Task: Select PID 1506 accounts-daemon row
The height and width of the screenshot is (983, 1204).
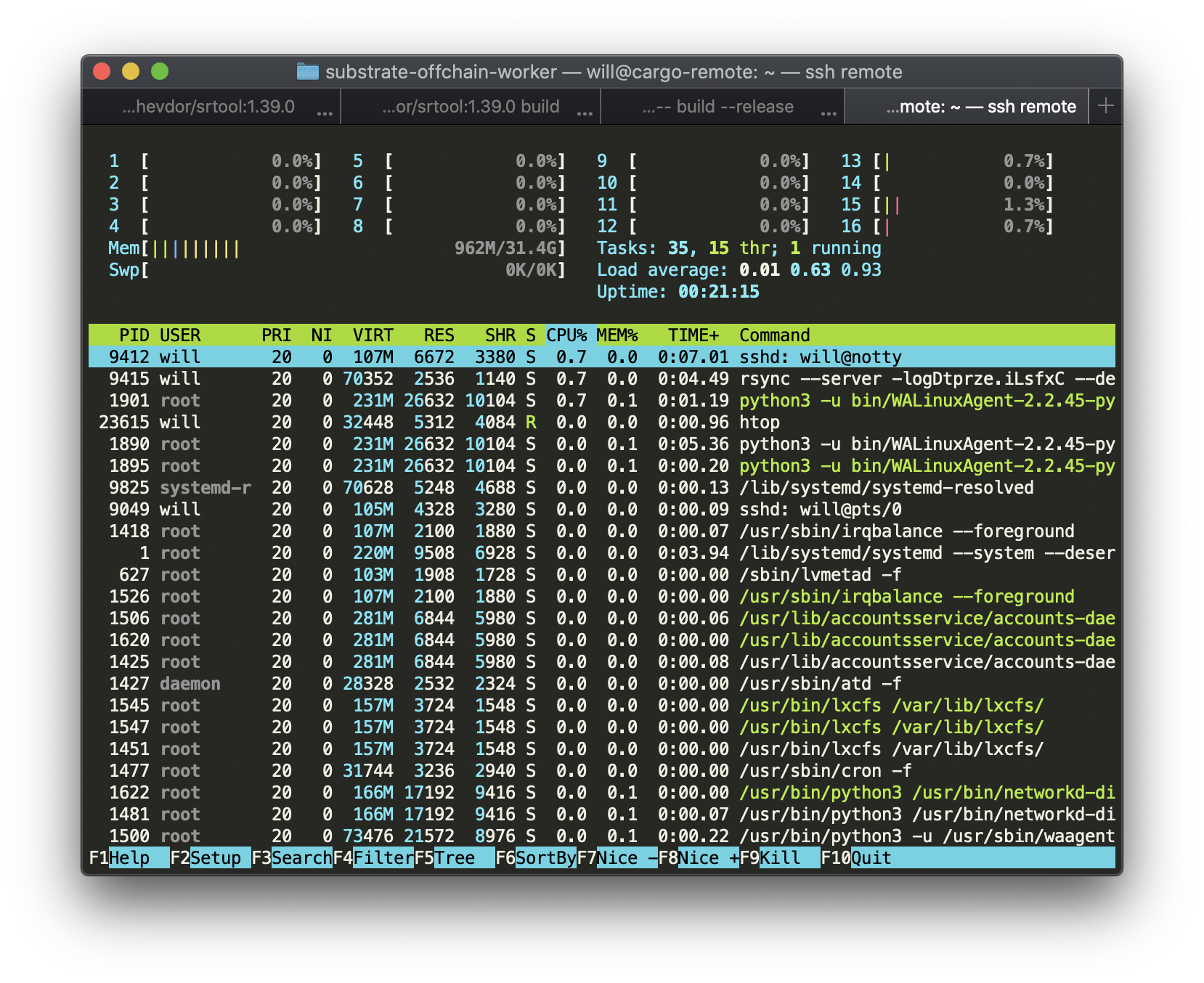Action: pos(602,618)
